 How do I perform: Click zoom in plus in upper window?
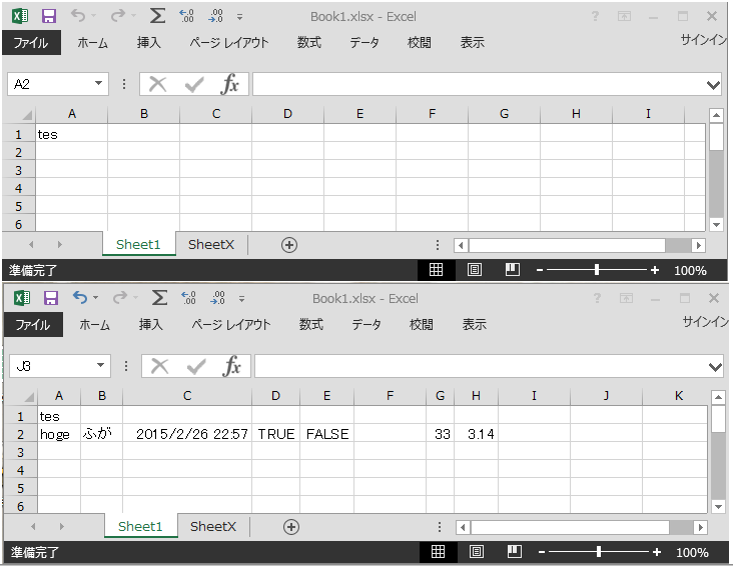tap(655, 270)
